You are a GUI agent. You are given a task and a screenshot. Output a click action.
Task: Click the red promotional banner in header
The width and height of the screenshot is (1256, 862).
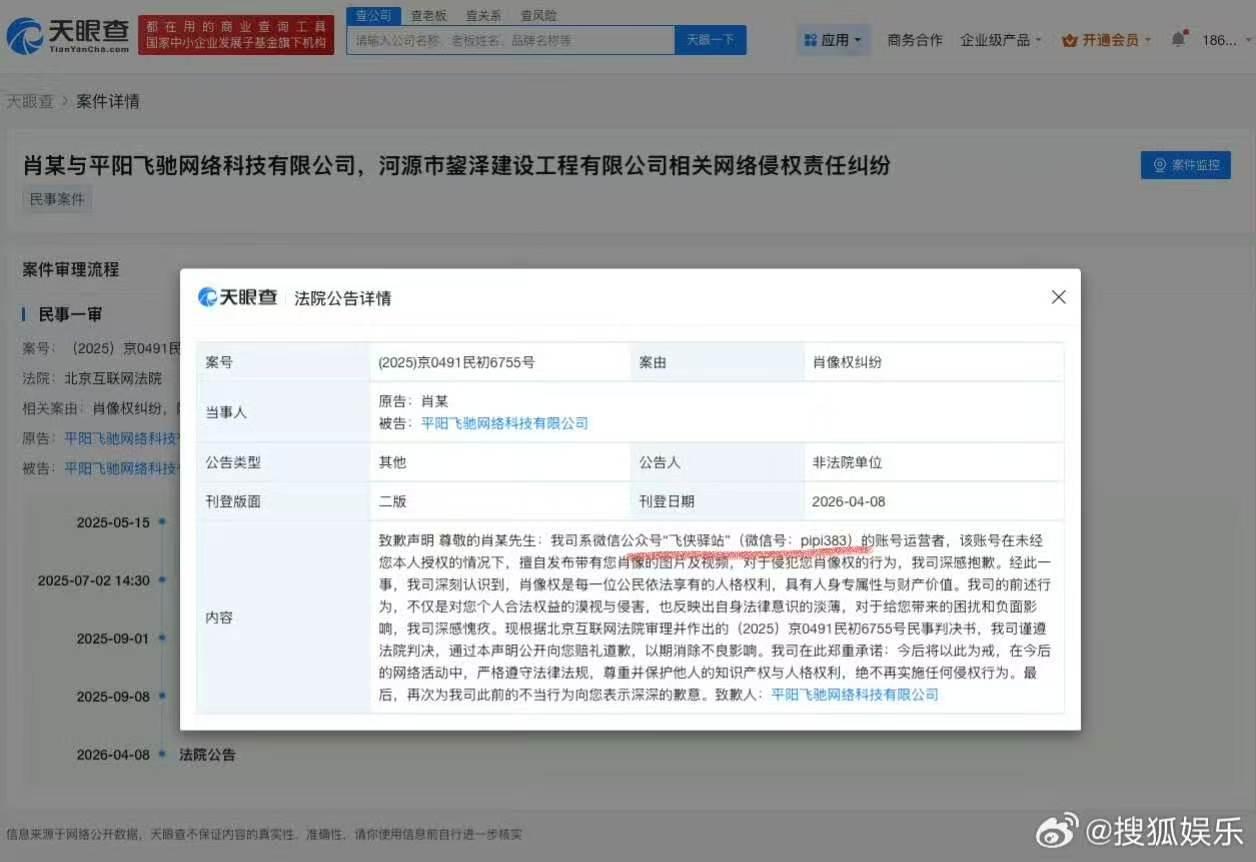point(236,35)
